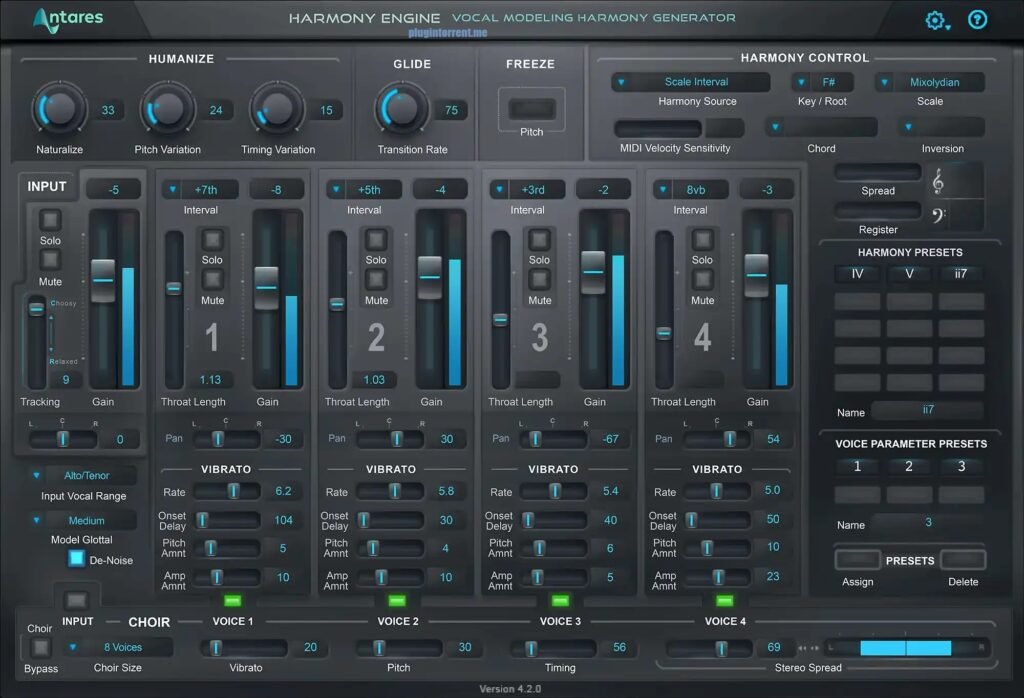This screenshot has width=1024, height=698.
Task: Click the voice parameter preset Name field
Action: click(x=928, y=522)
